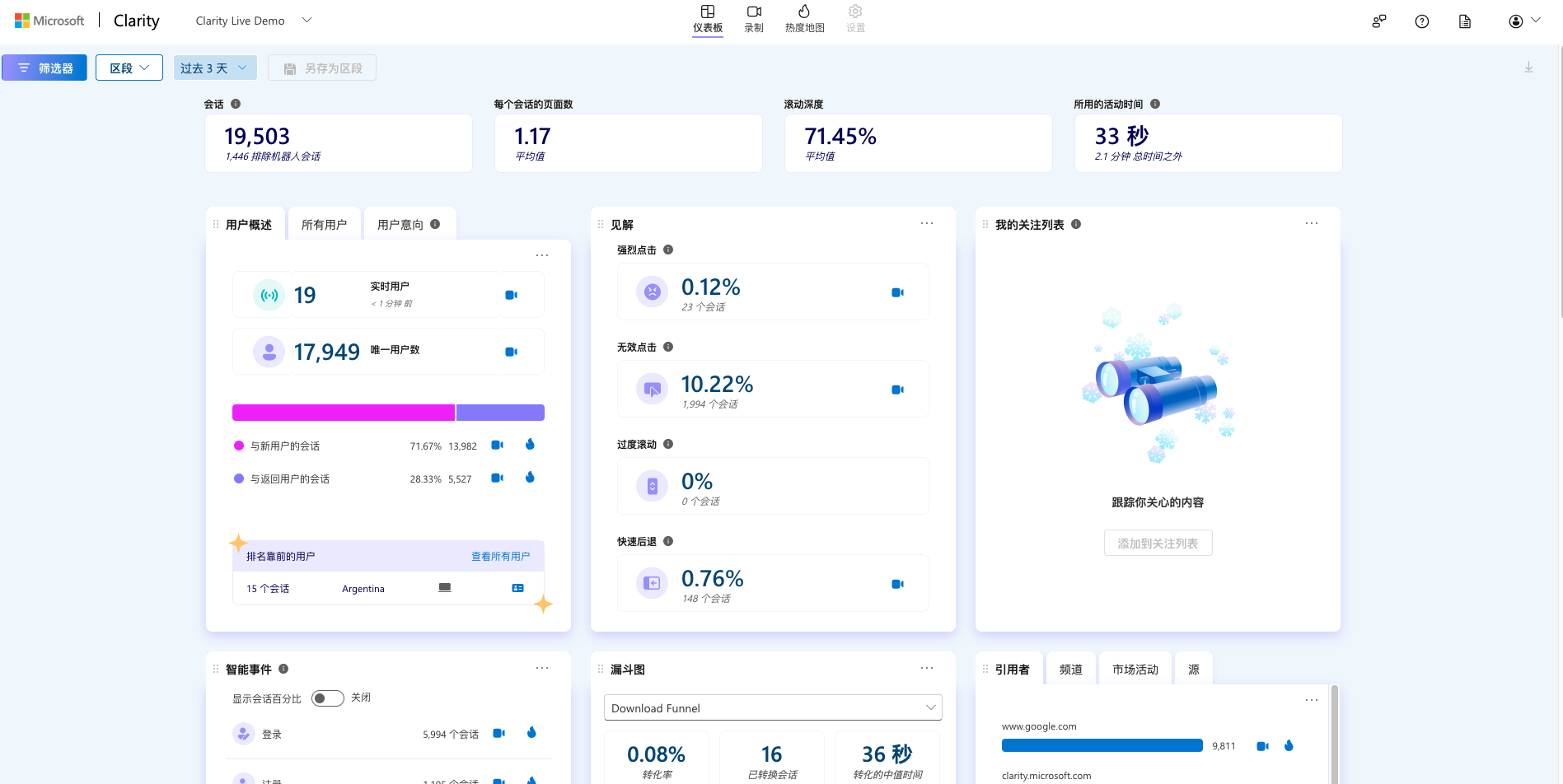Click the 71.45% scroll depth metric card
Image resolution: width=1563 pixels, height=784 pixels.
tap(919, 143)
